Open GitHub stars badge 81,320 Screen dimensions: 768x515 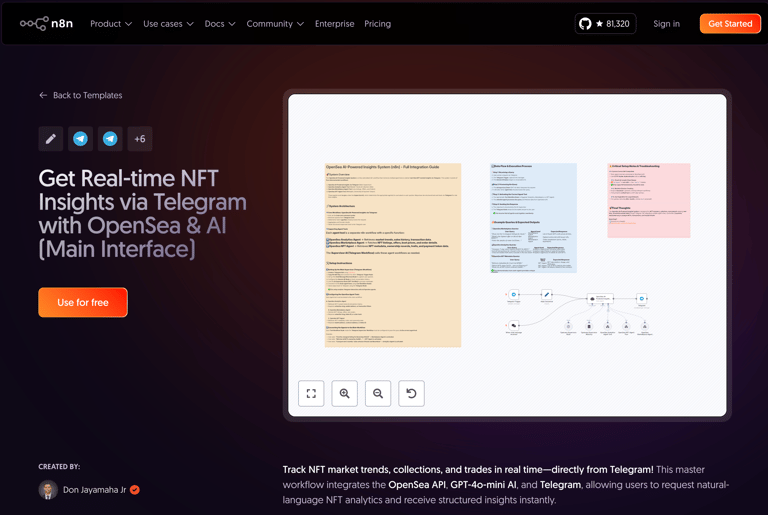[605, 24]
